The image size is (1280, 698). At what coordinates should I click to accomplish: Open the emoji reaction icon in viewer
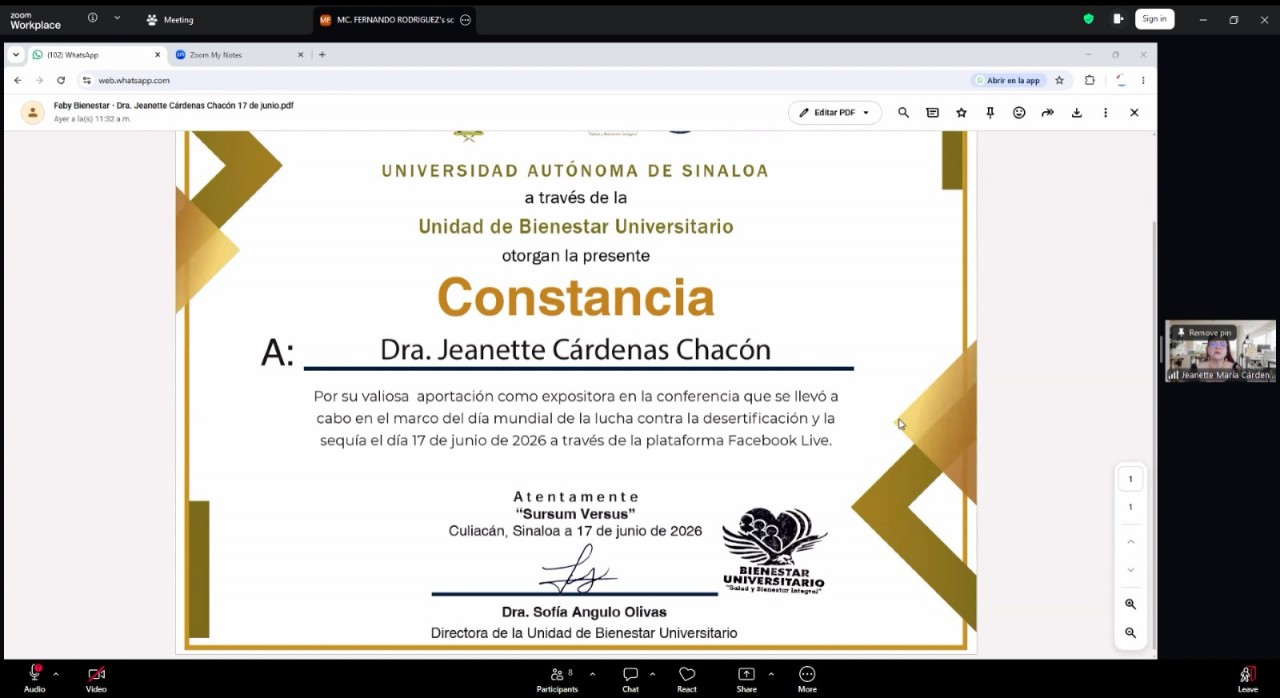point(1019,113)
